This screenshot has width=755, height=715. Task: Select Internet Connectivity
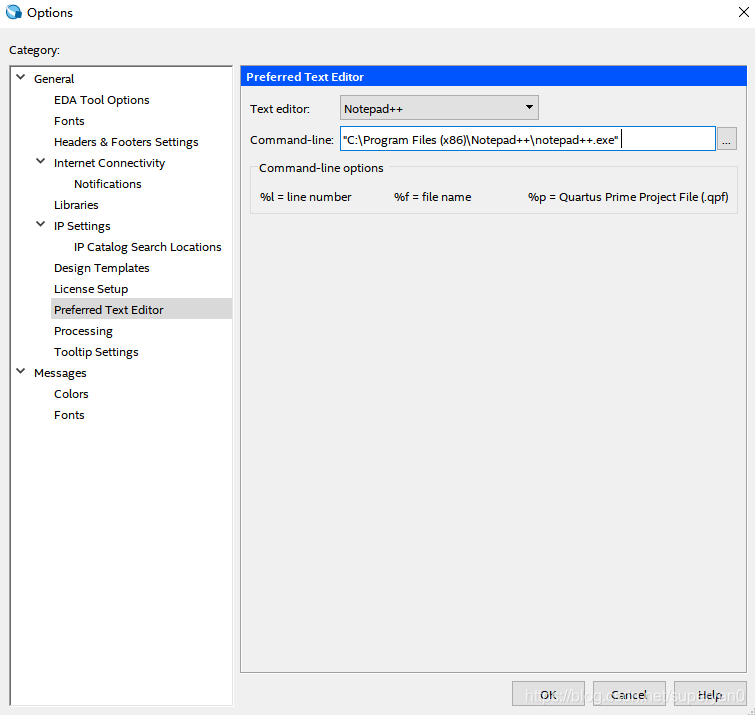109,163
